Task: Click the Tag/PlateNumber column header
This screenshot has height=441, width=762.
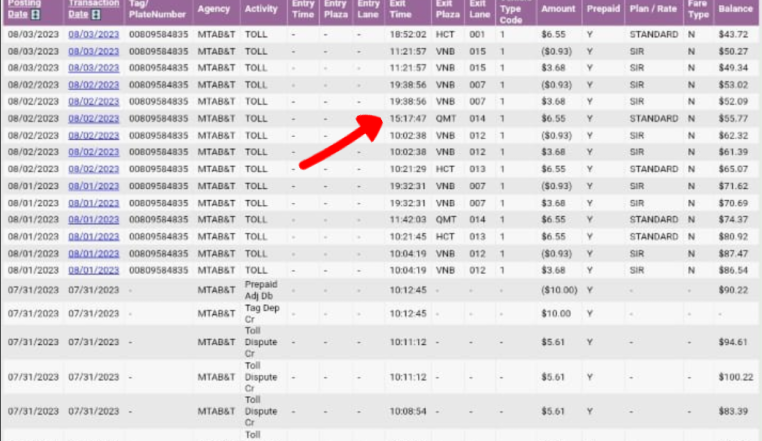Action: [x=157, y=9]
